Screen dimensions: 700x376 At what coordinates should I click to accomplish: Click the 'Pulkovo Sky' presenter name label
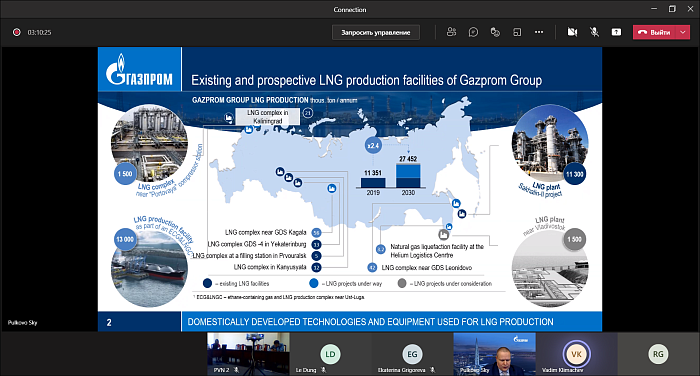(x=22, y=322)
